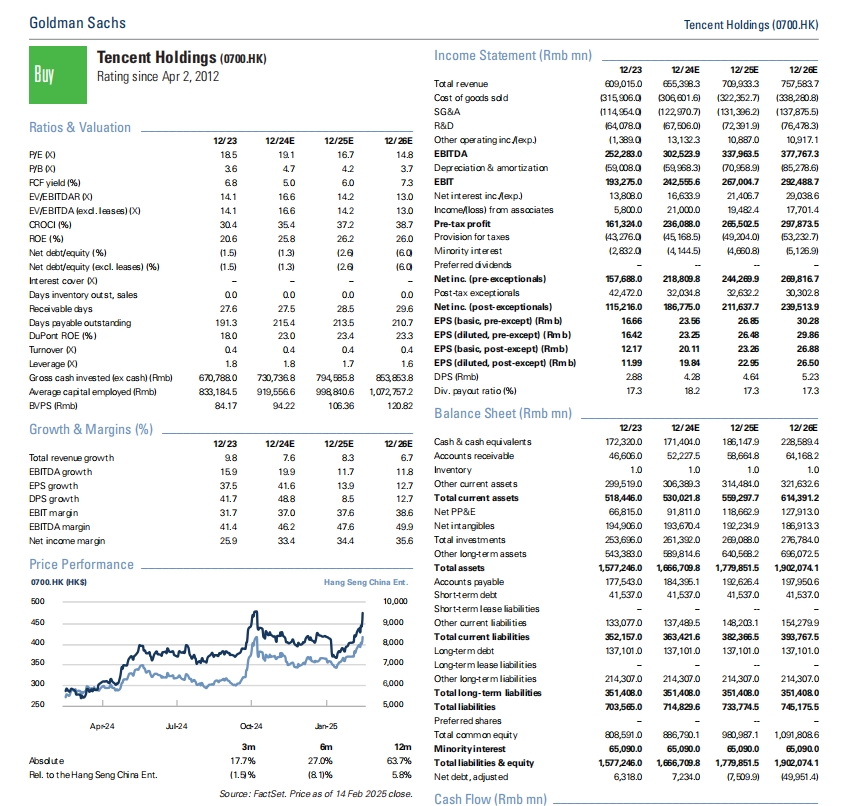Screen dimensions: 845x806
Task: Click the Net inc. (pre-exceptionals) label
Action: (x=490, y=279)
